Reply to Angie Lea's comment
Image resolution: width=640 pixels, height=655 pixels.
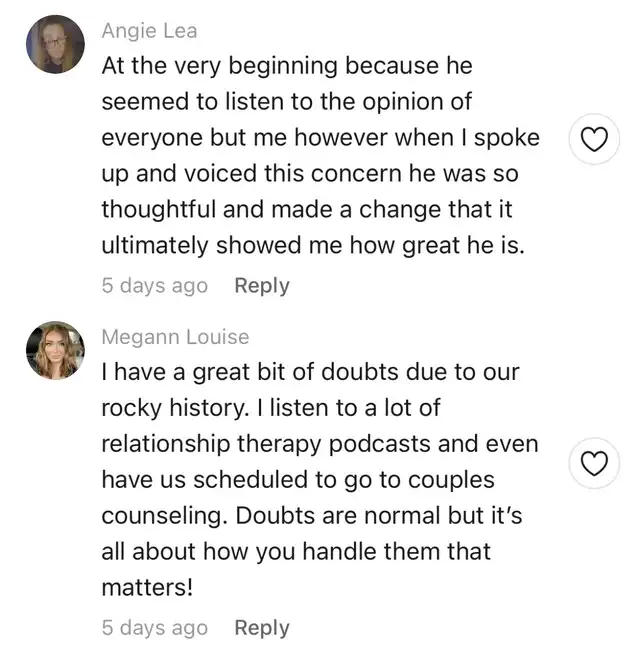262,286
